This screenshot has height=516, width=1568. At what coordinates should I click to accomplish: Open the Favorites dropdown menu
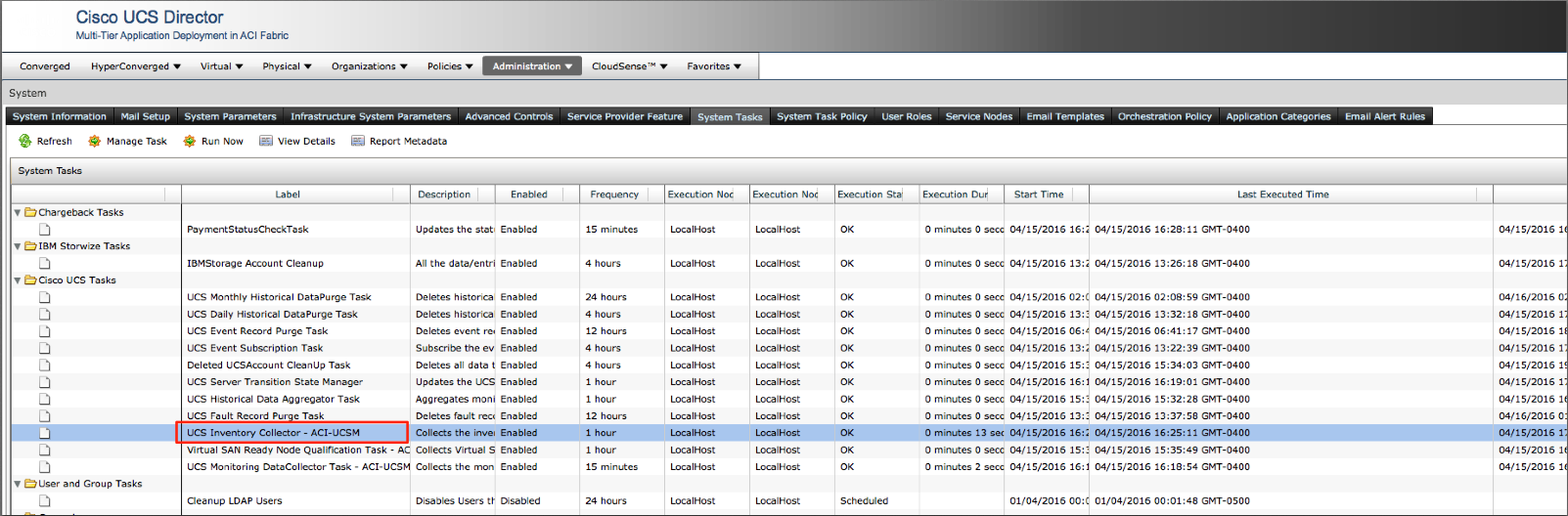[x=714, y=66]
